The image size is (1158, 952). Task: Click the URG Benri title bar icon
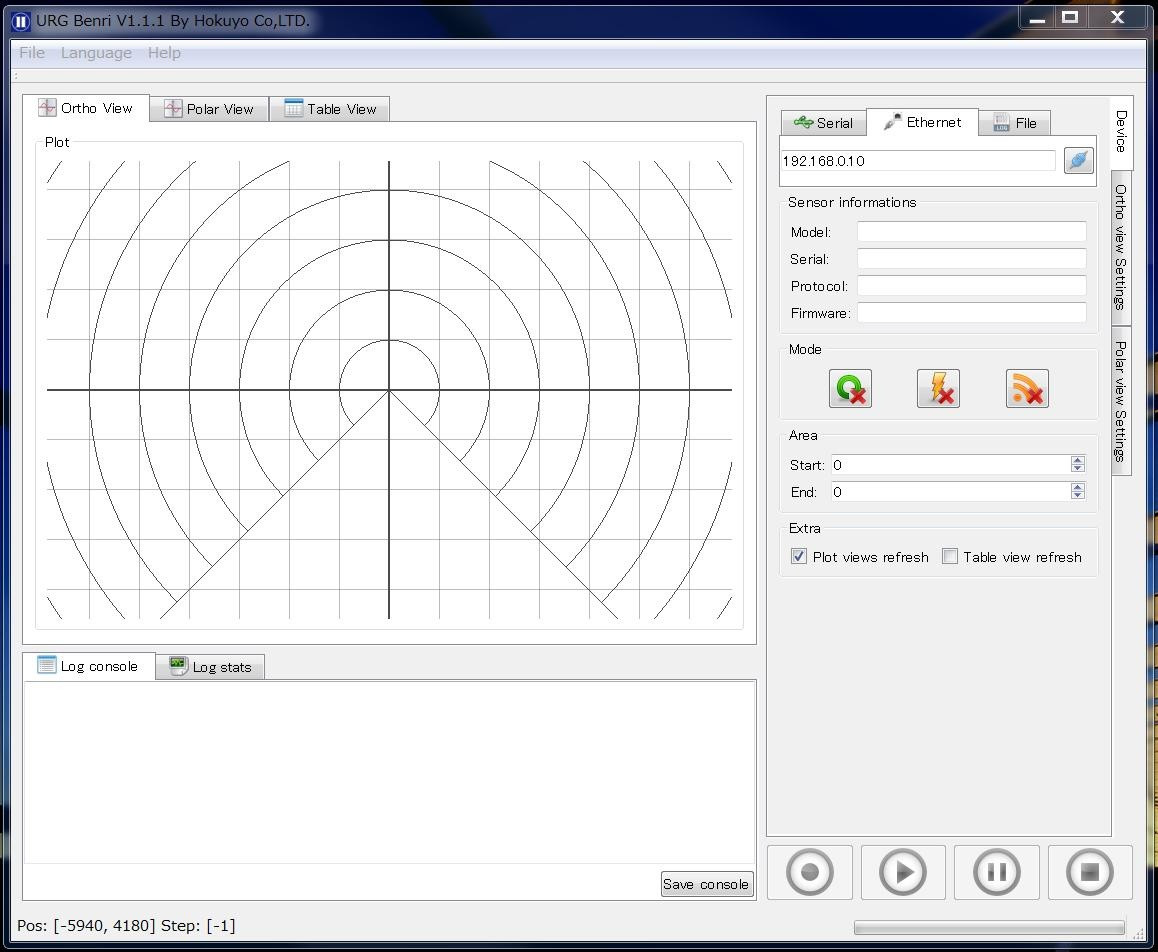21,21
